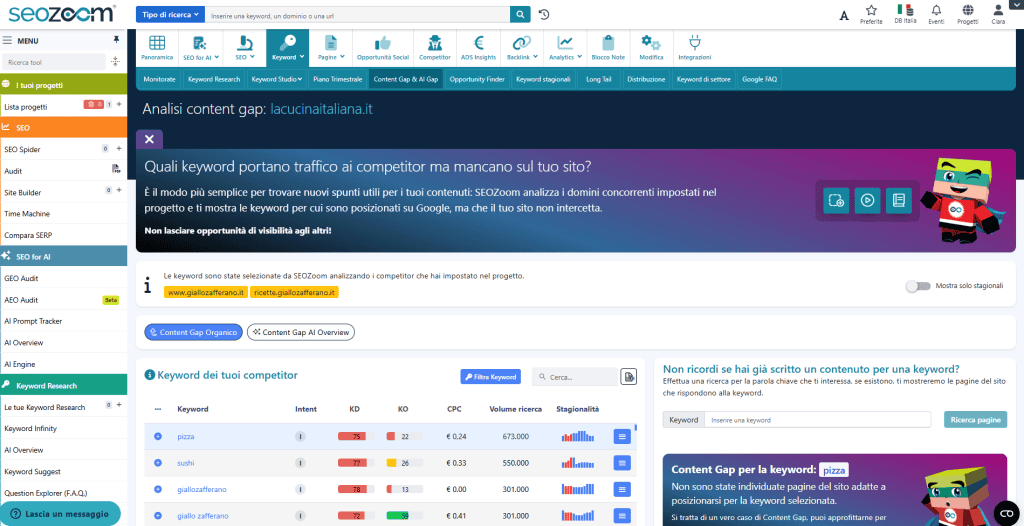The width and height of the screenshot is (1024, 526).
Task: Add a project with Lista progetti plus
Action: tap(118, 105)
